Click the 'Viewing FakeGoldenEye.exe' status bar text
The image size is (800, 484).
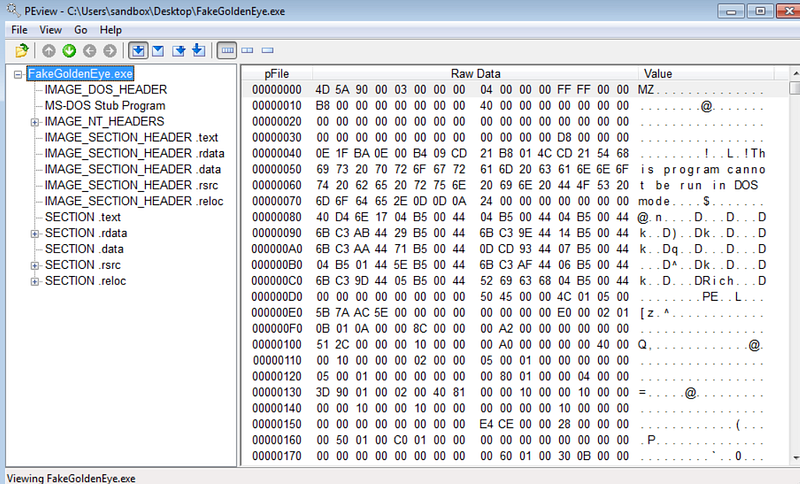point(71,478)
